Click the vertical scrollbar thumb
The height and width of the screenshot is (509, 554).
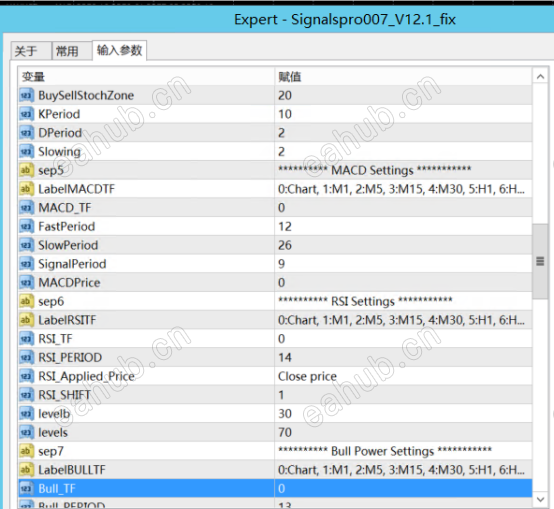540,261
